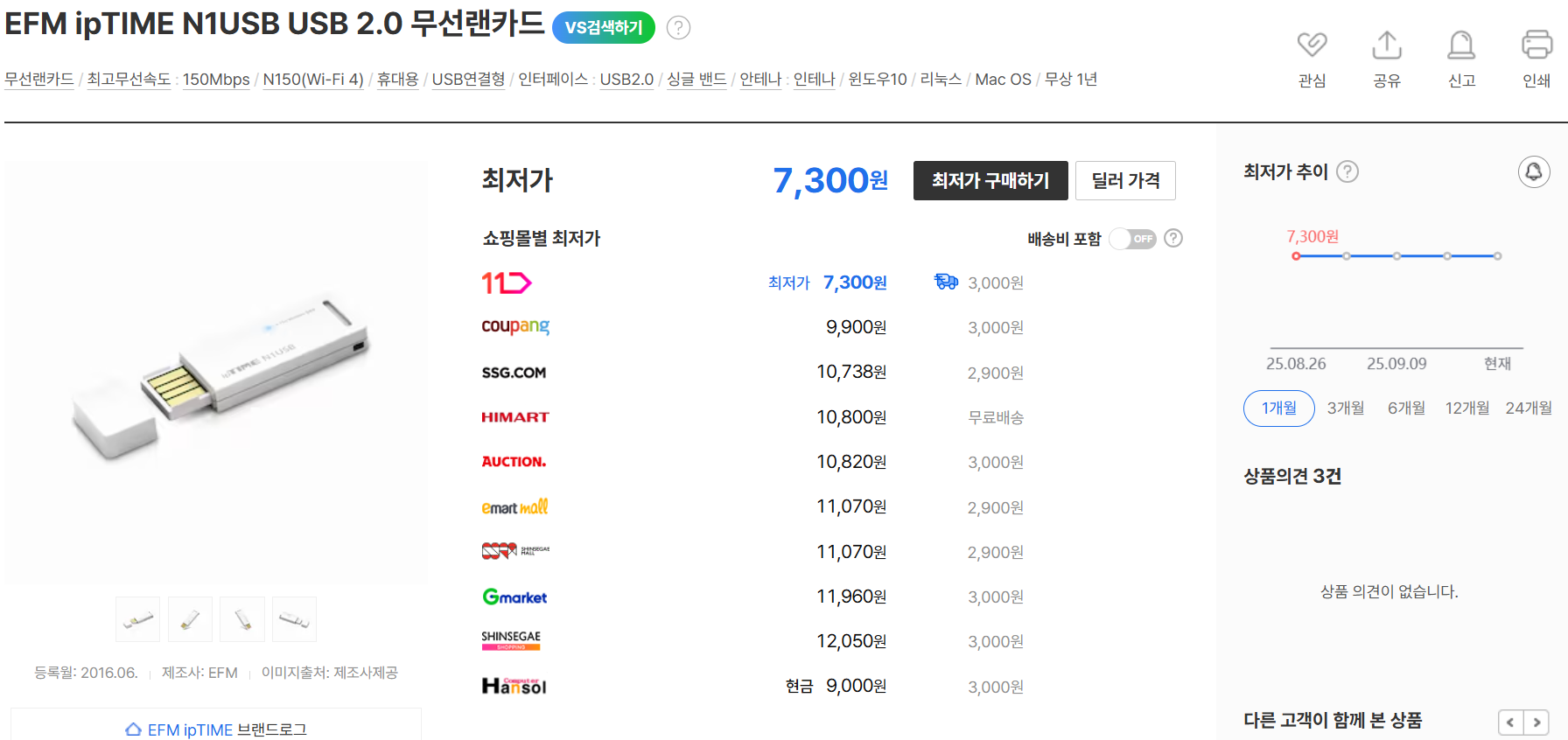The width and height of the screenshot is (1568, 740).
Task: Click the 7,300원 price in 11st row
Action: pyautogui.click(x=855, y=283)
